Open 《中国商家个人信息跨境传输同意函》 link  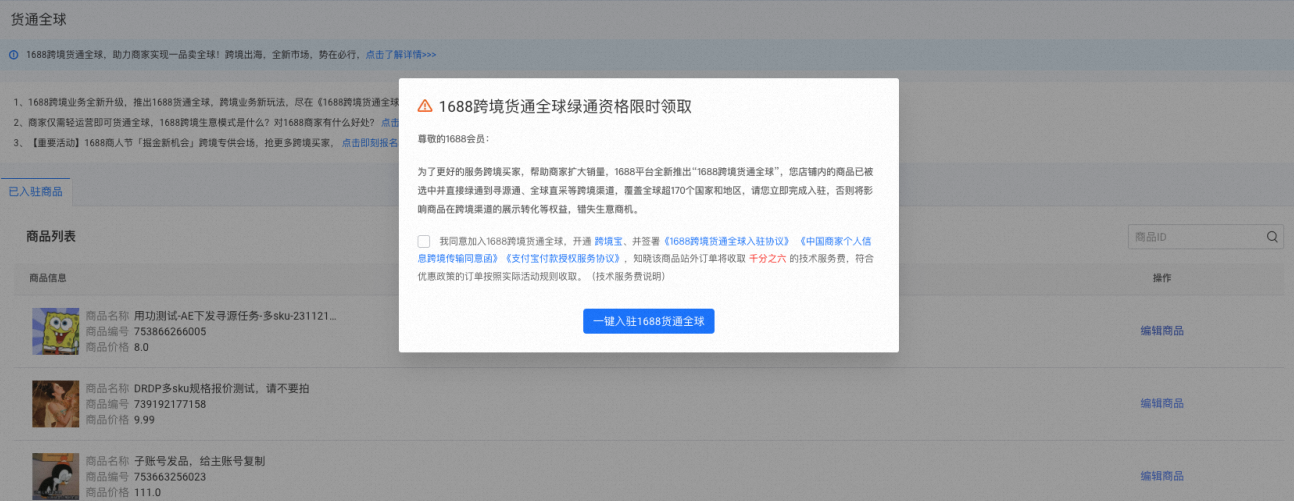840,242
